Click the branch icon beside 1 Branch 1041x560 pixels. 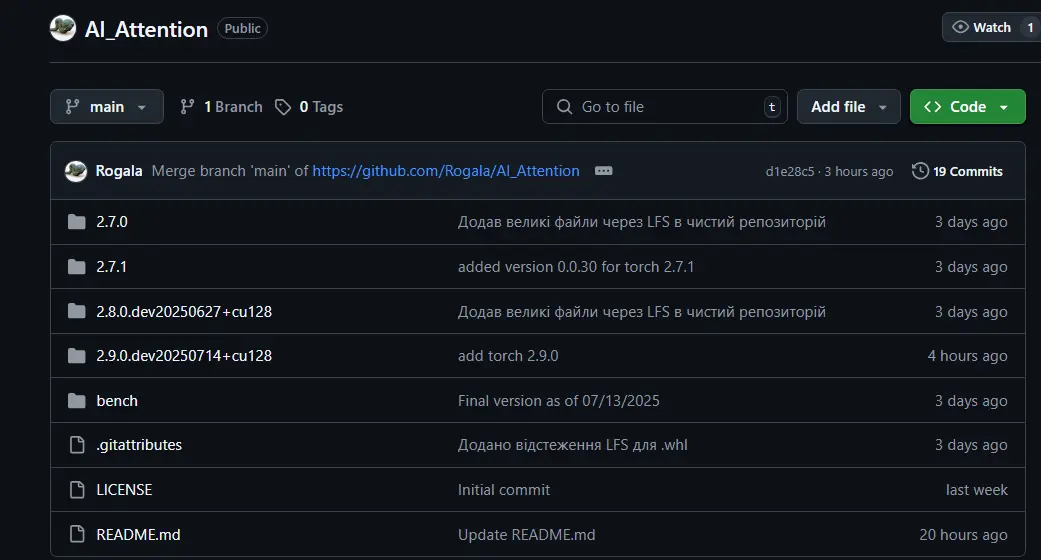pos(187,106)
